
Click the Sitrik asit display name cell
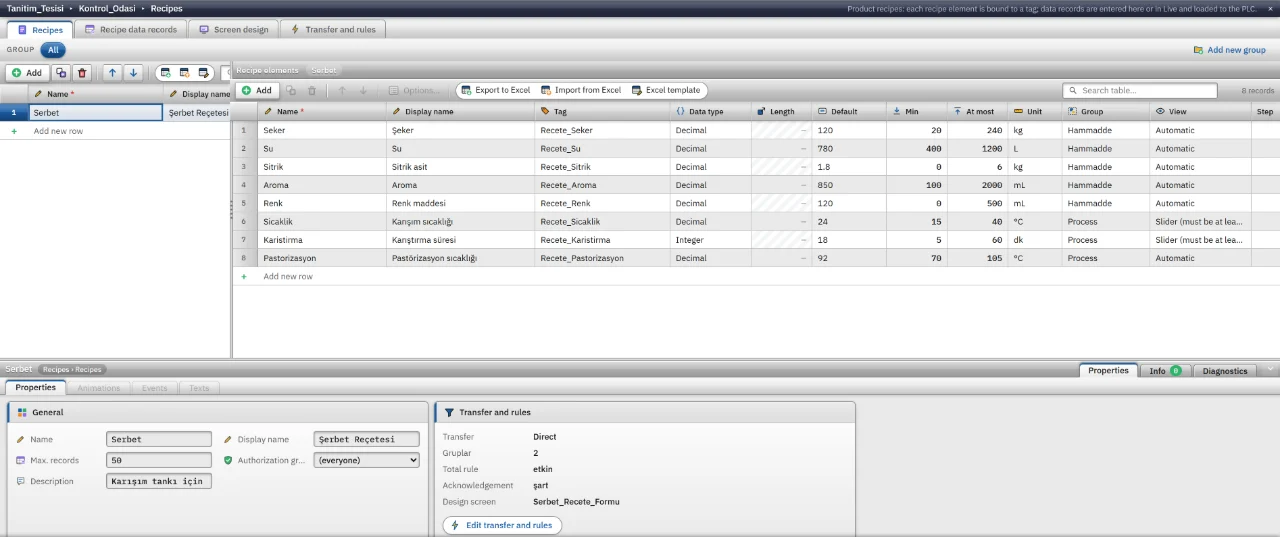[460, 167]
